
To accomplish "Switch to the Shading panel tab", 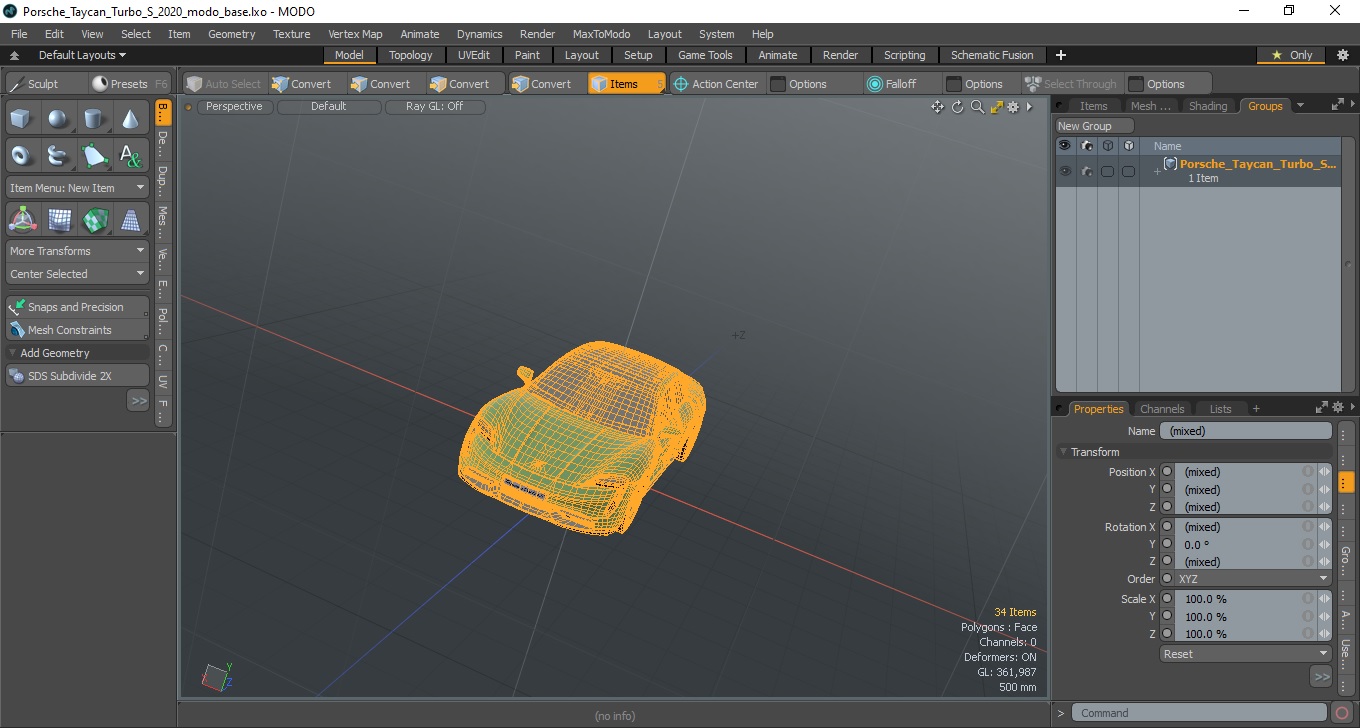I will (1208, 106).
